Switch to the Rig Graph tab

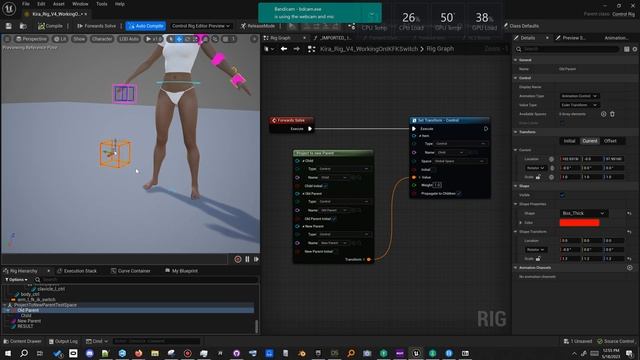click(280, 38)
